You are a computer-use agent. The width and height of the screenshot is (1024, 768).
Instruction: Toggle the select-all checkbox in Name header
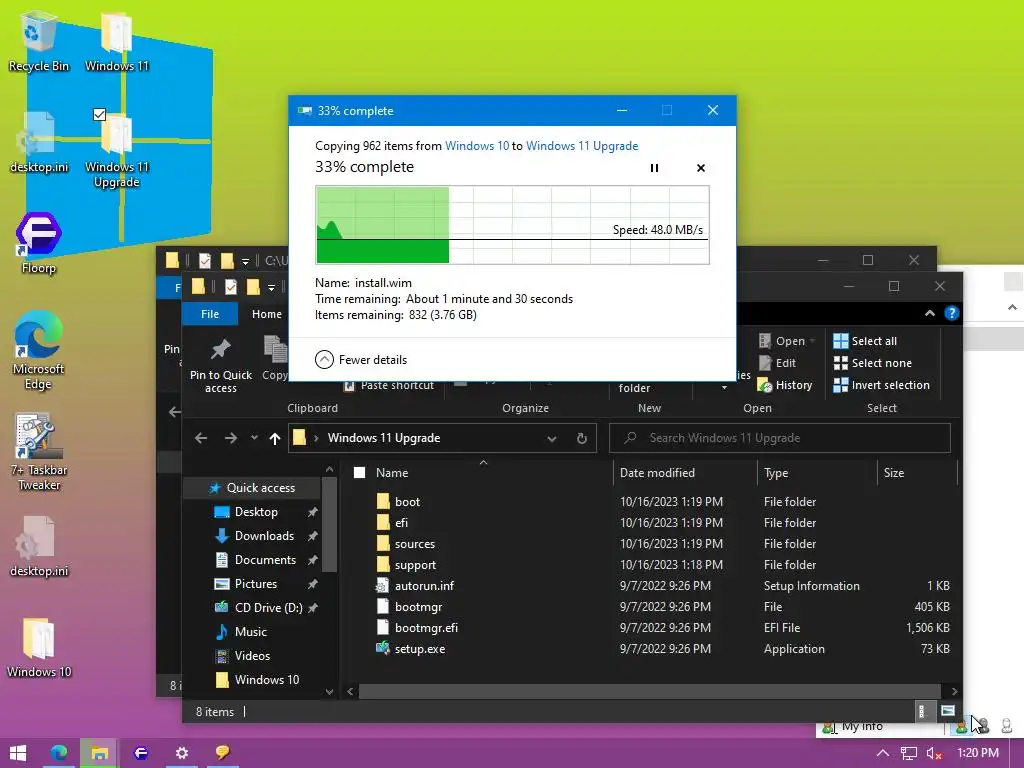359,473
